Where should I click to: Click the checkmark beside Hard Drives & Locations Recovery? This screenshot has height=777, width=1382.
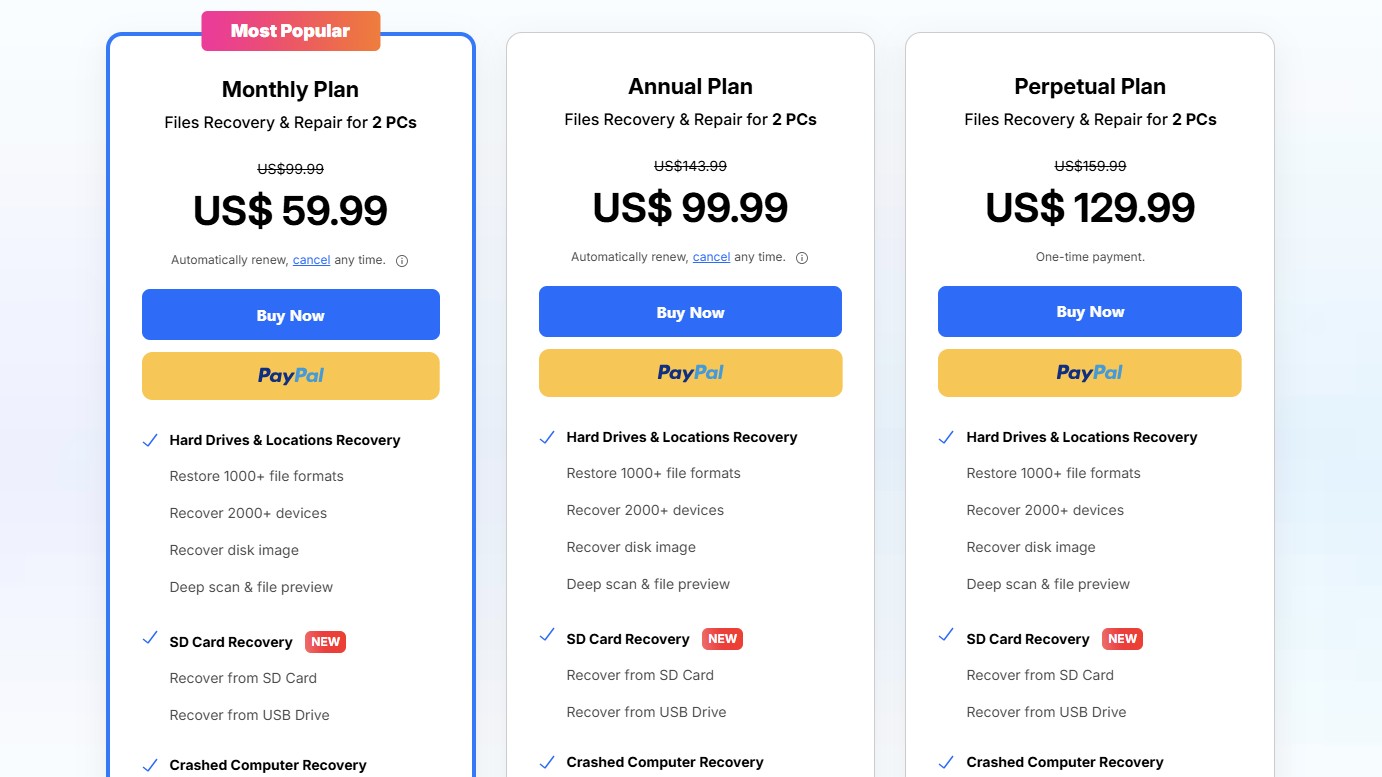tap(150, 439)
